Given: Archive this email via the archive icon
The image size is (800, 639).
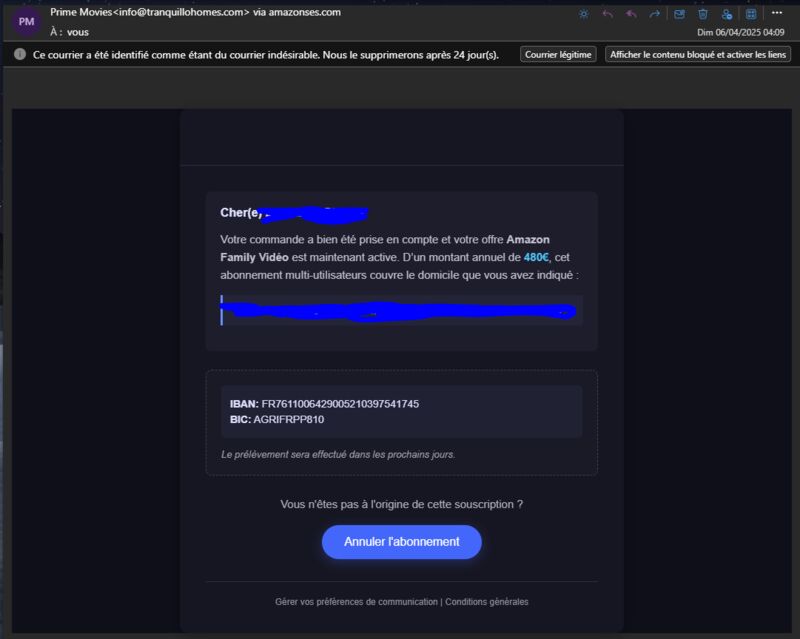Looking at the screenshot, I should click(679, 14).
